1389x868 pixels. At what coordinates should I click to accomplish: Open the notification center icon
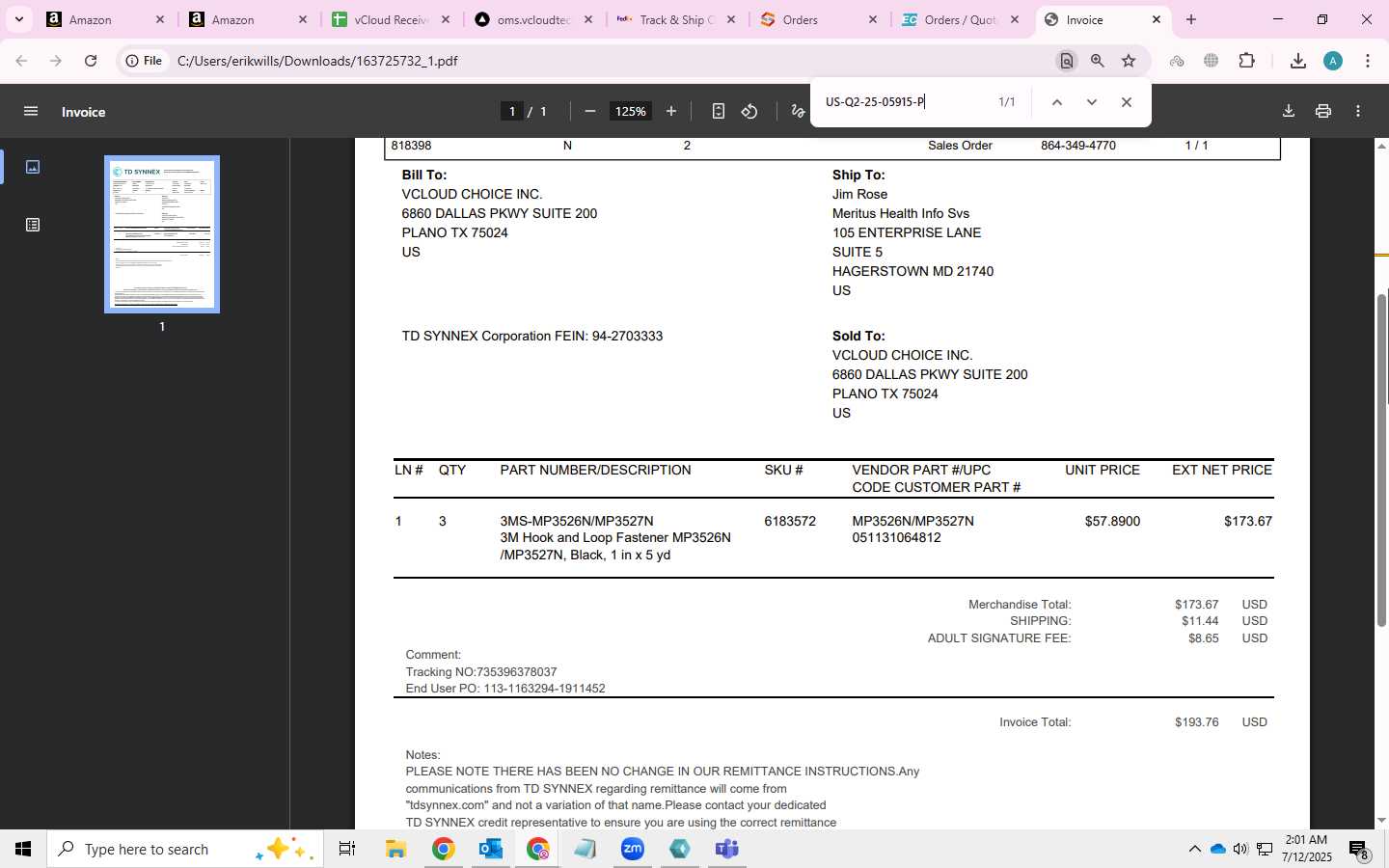coord(1358,851)
